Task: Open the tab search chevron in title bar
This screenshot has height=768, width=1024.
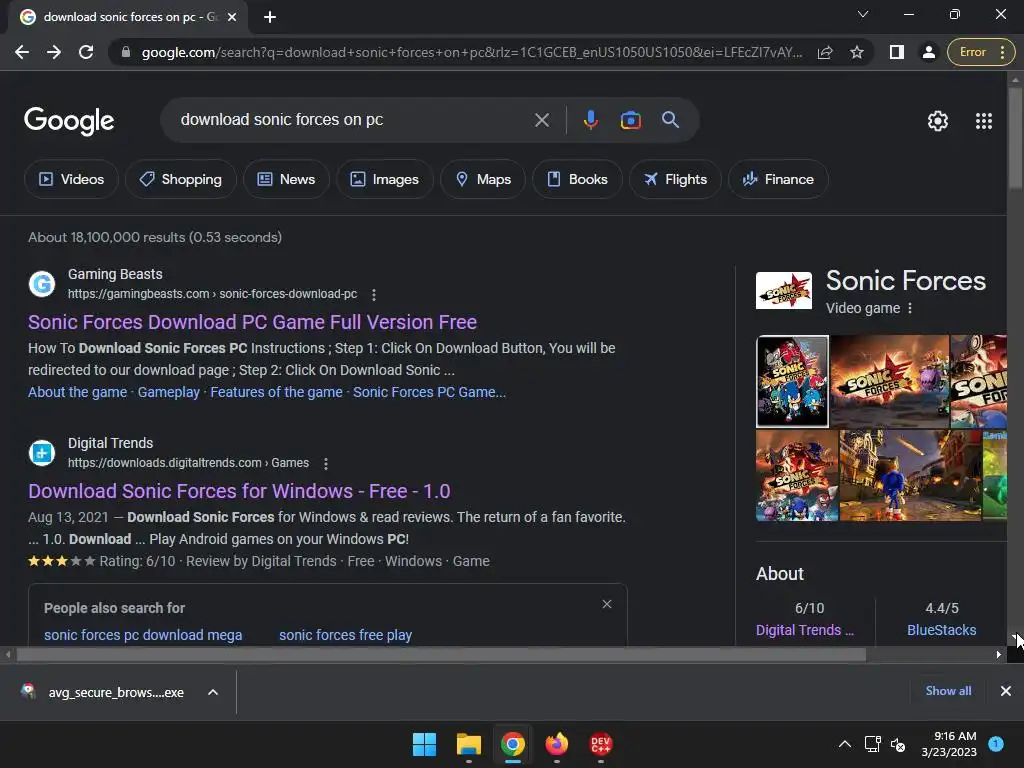Action: pos(863,14)
